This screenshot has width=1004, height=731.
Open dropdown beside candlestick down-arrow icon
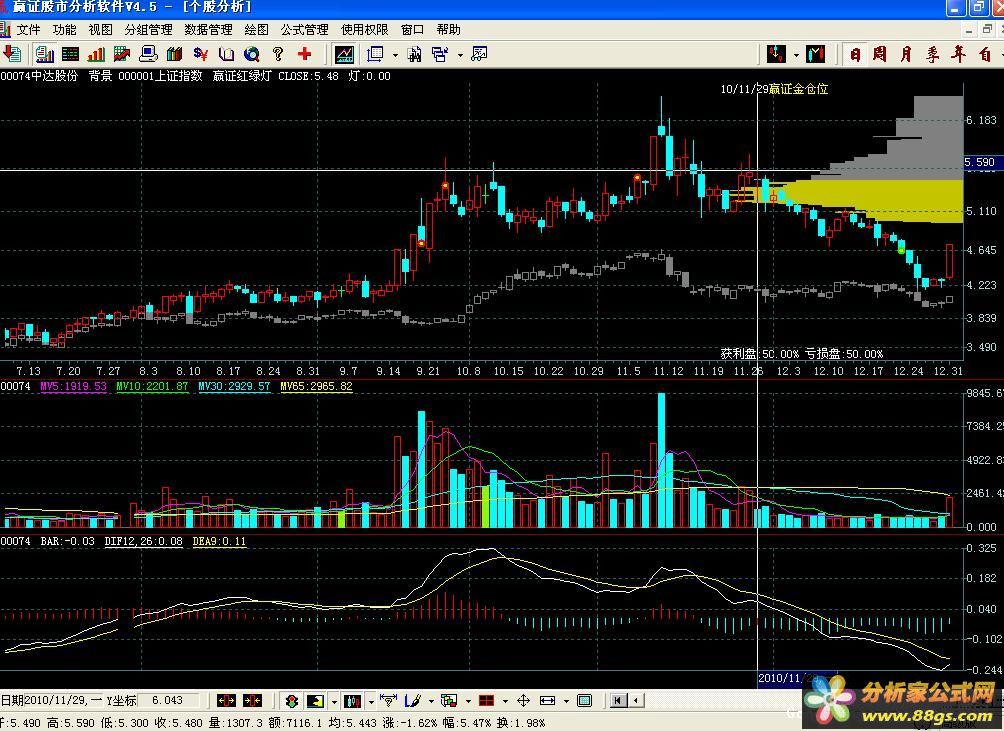795,55
